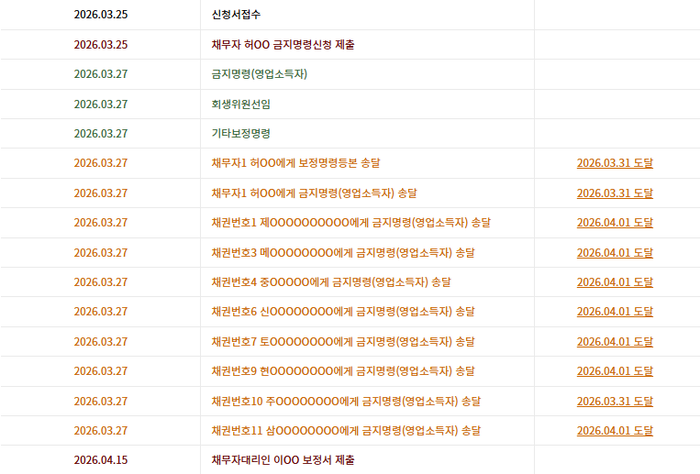Open 도달 link for 채권번호7 row

pyautogui.click(x=615, y=342)
